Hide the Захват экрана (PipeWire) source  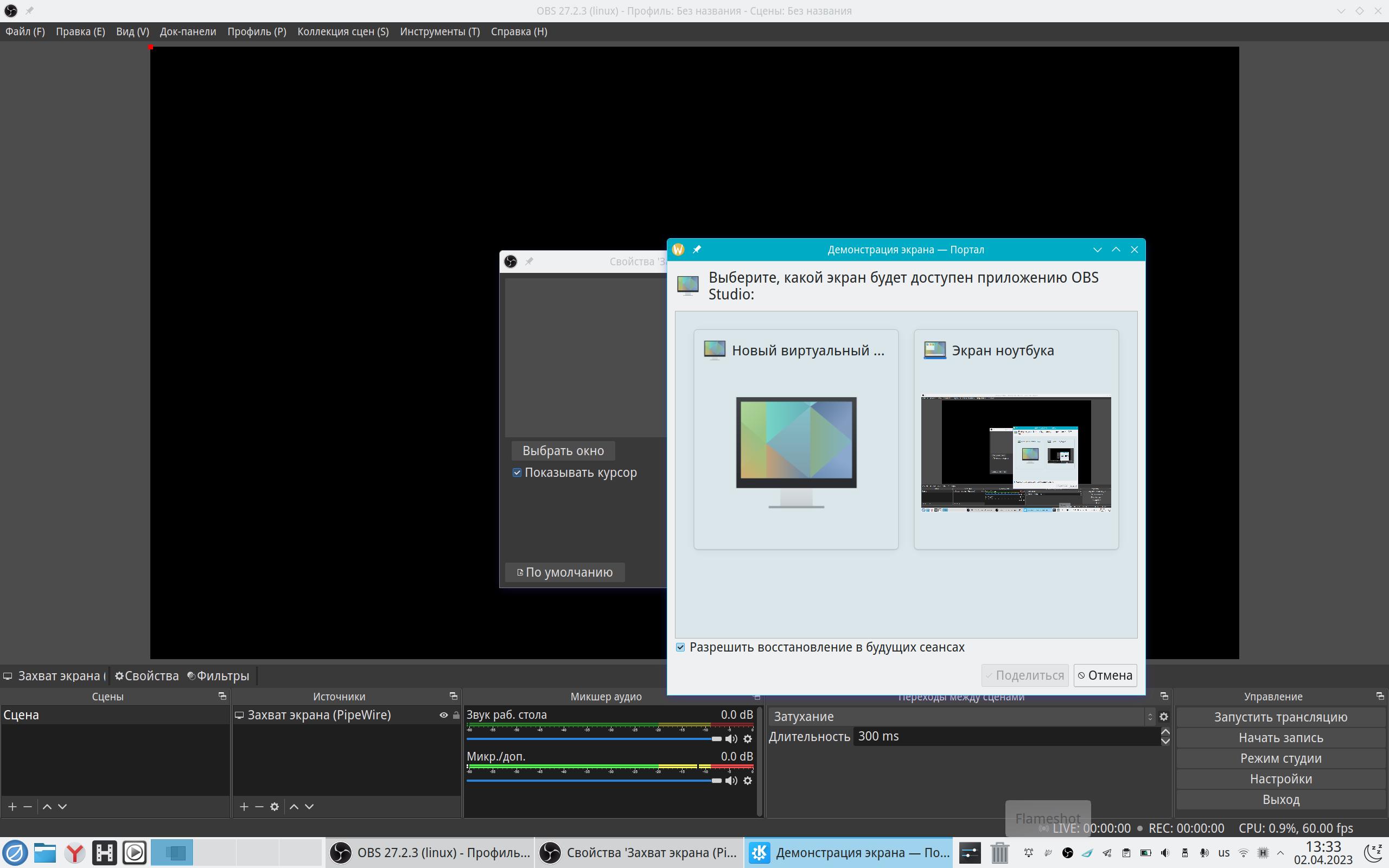point(443,716)
